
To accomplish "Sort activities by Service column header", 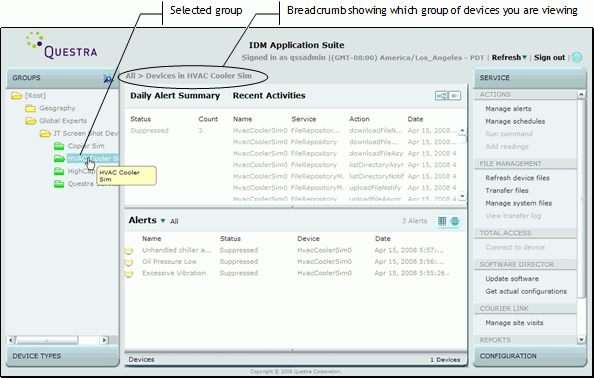I will (303, 119).
